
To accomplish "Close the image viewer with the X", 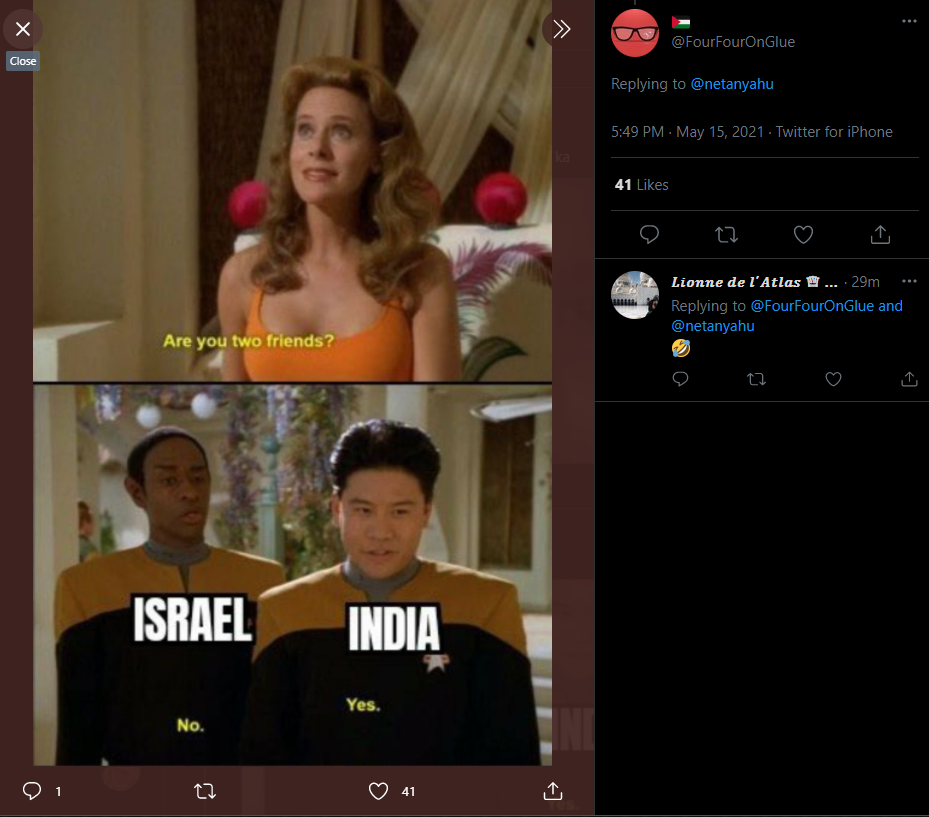I will [23, 29].
